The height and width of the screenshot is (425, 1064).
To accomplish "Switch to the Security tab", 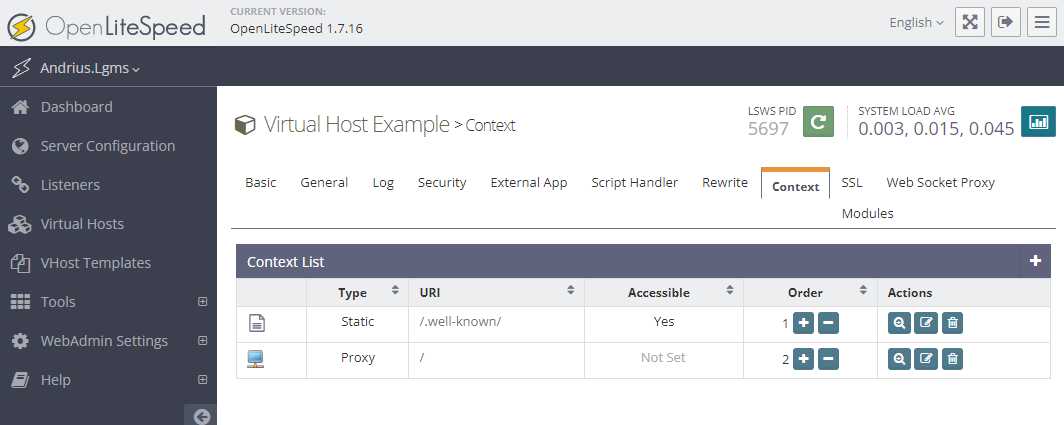I will 442,183.
